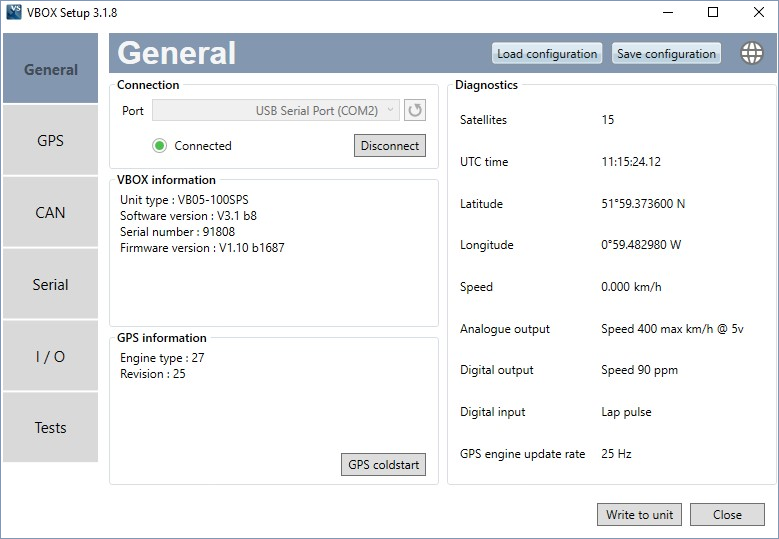
Task: Click the Connected status label
Action: pos(203,146)
